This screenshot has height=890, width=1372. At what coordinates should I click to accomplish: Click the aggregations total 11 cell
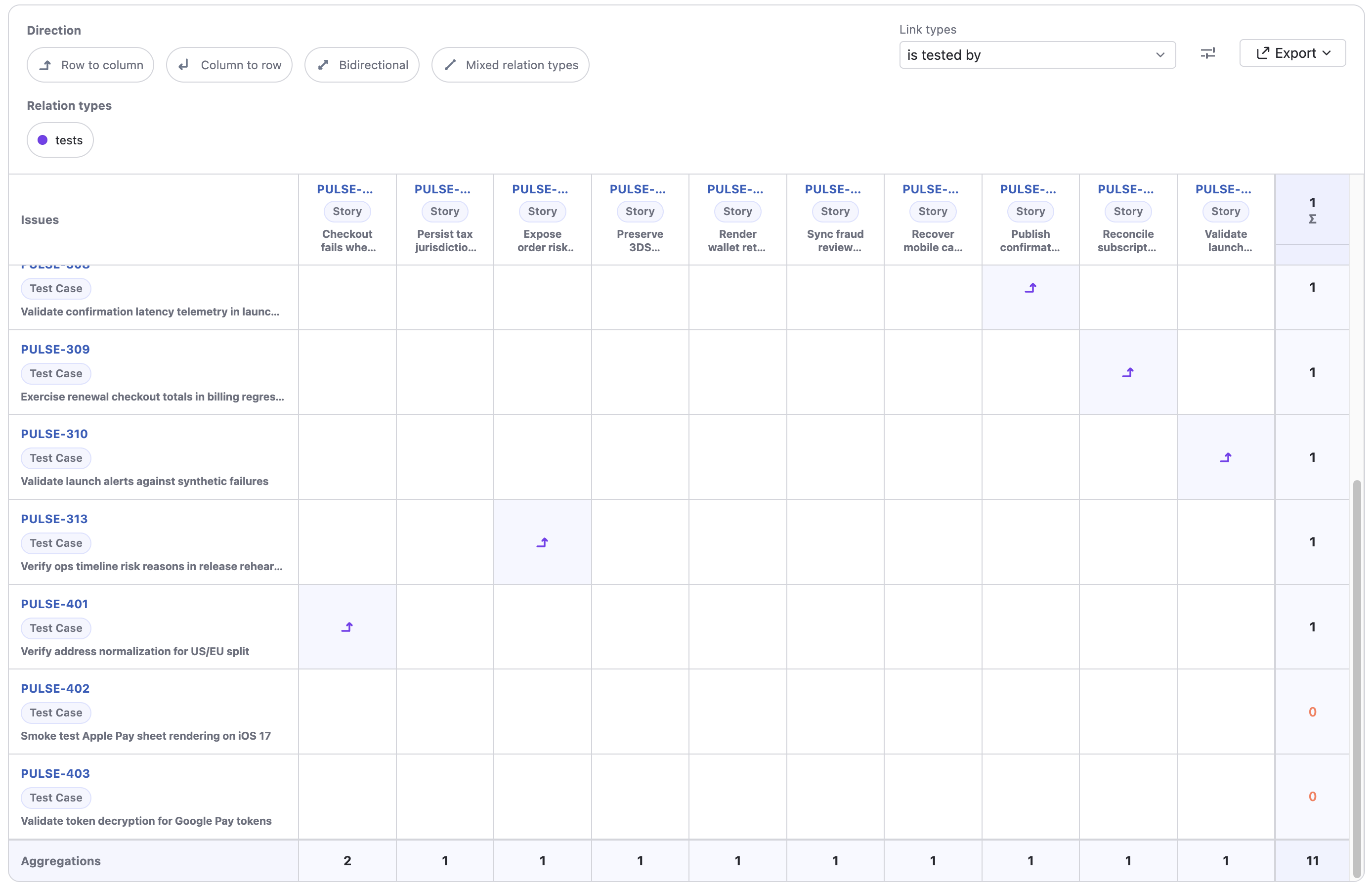click(x=1312, y=861)
